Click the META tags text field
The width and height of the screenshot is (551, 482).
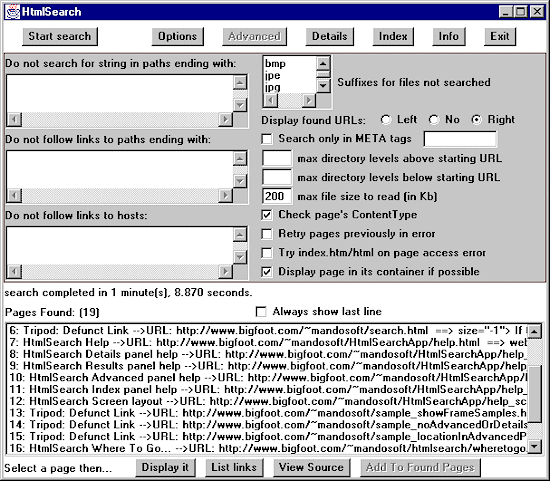[x=460, y=139]
